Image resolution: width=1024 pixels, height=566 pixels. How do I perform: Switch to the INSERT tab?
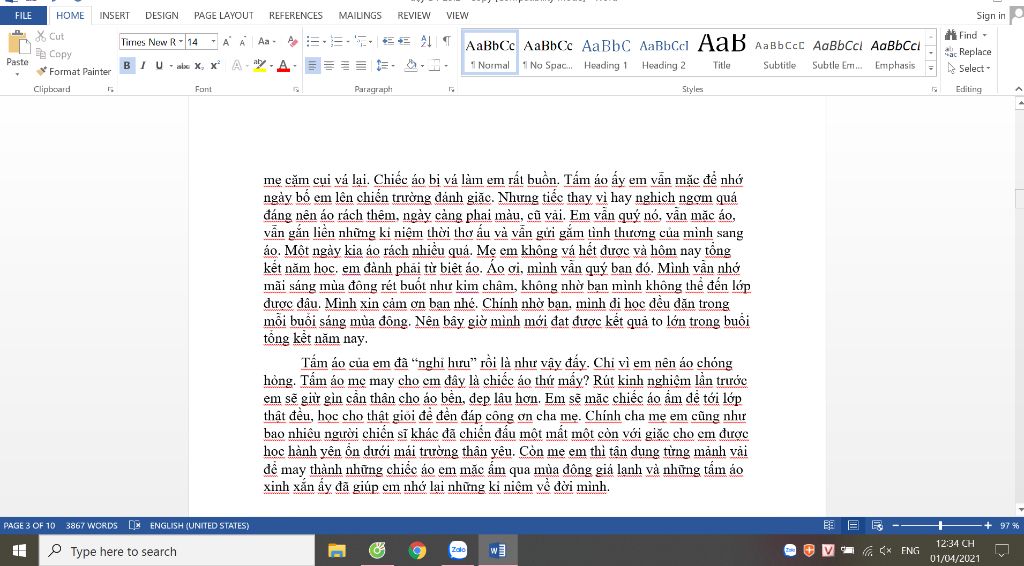[114, 16]
